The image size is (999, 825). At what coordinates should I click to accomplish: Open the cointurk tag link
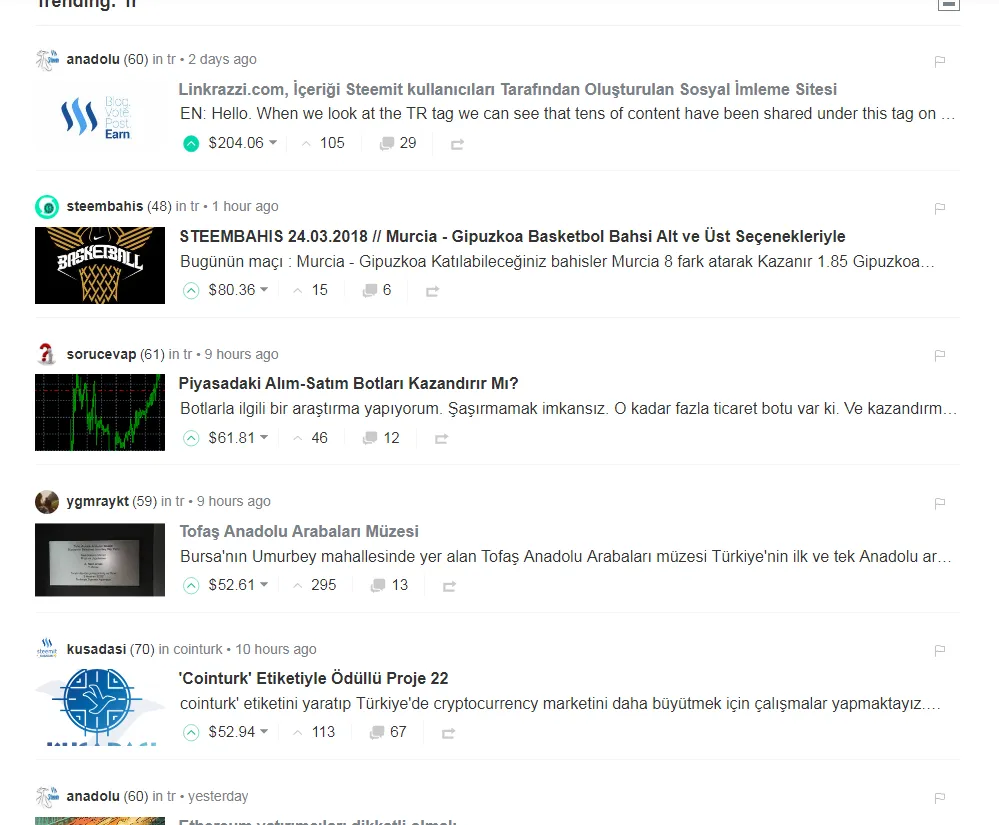tap(198, 649)
